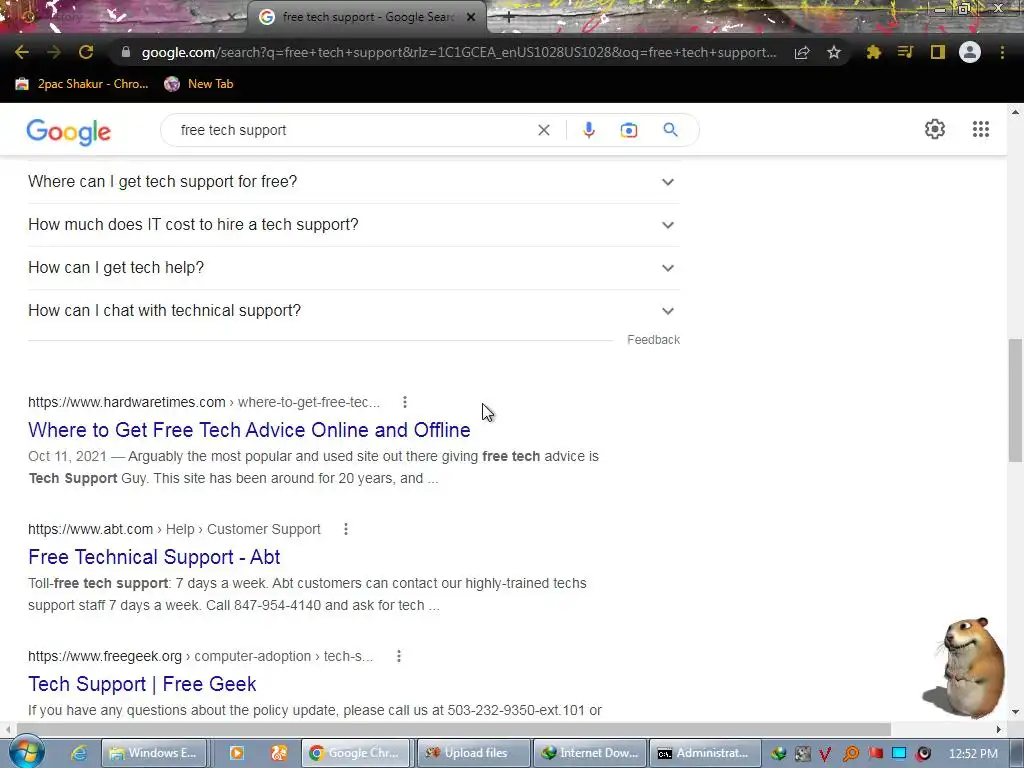
Task: Open Internet Download Manager taskbar button
Action: [x=590, y=753]
